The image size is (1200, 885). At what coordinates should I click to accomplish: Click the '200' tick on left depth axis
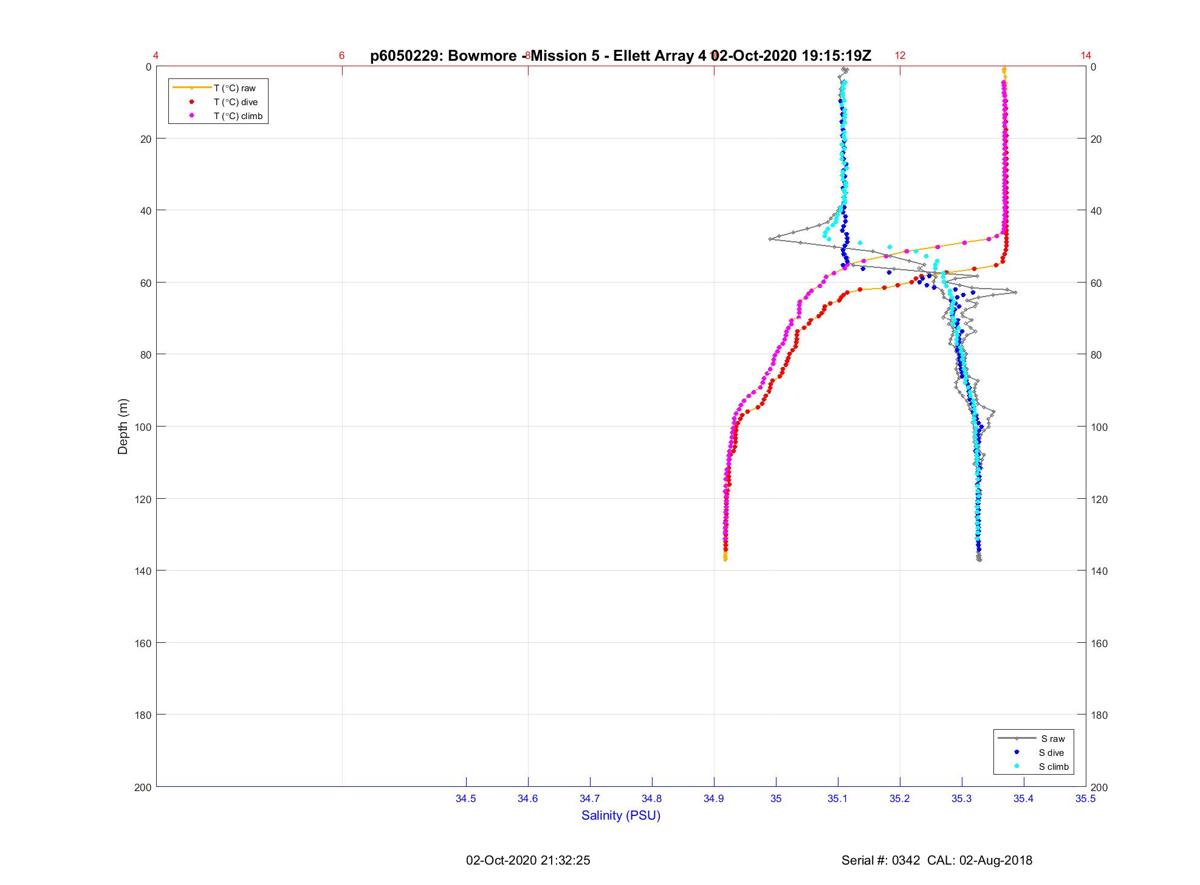(x=141, y=787)
